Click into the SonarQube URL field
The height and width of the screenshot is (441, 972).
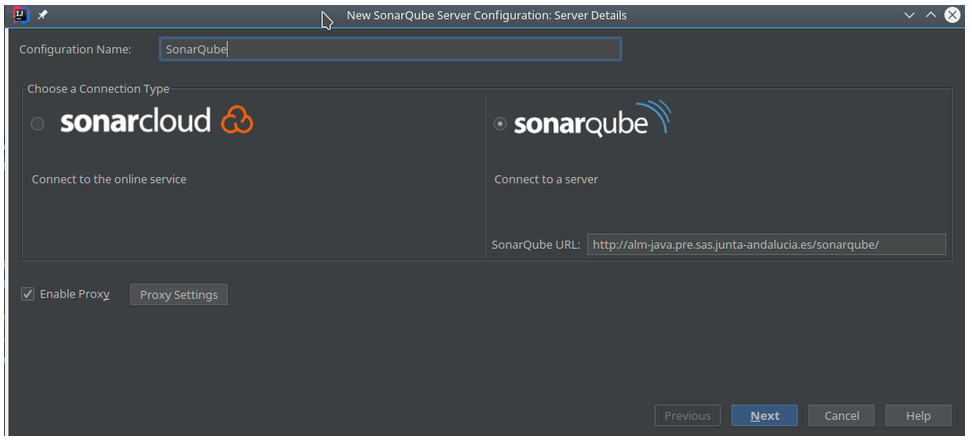tap(766, 244)
